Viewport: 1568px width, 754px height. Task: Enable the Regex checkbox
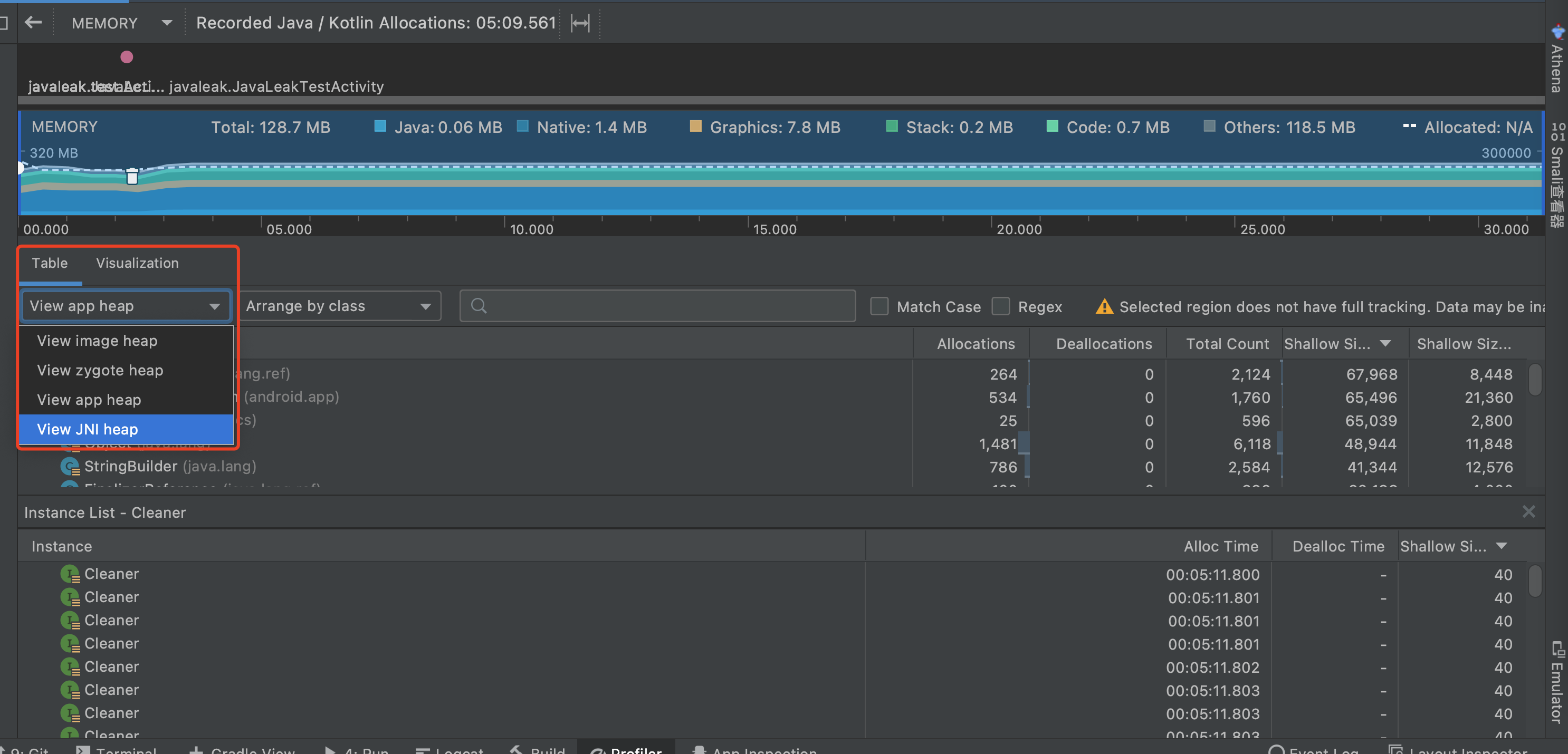tap(1001, 307)
